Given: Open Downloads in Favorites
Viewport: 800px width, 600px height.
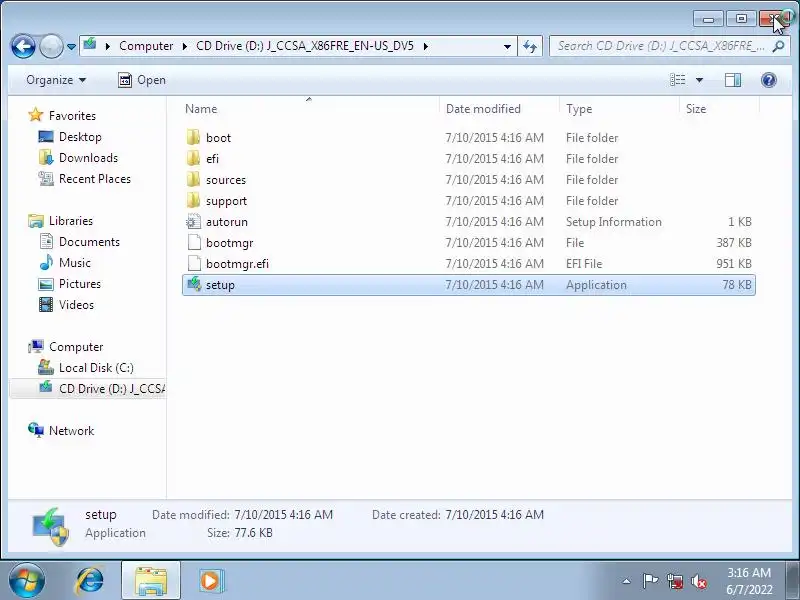Looking at the screenshot, I should click(x=88, y=158).
